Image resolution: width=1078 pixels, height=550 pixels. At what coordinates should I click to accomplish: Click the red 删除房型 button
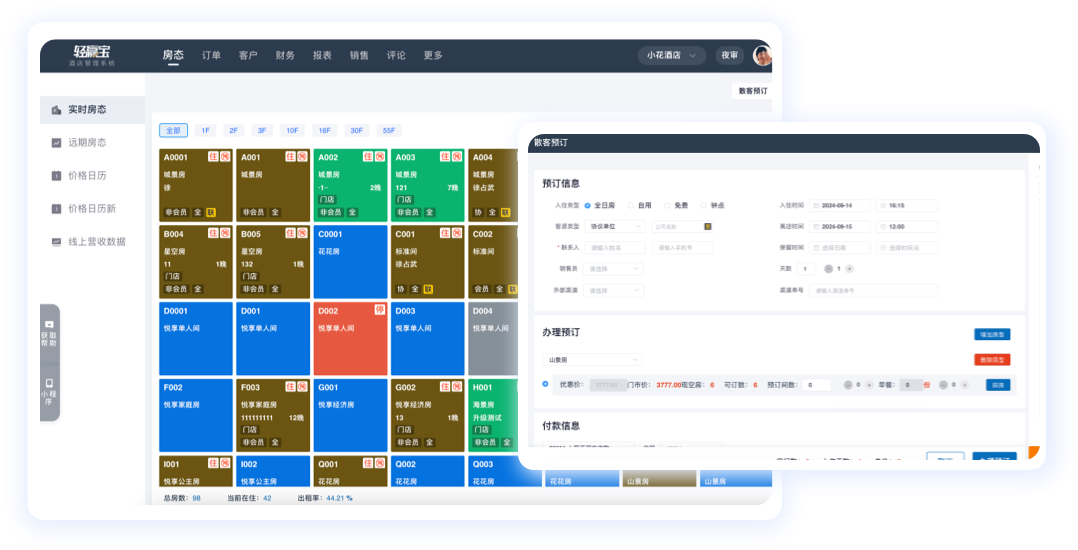[992, 360]
